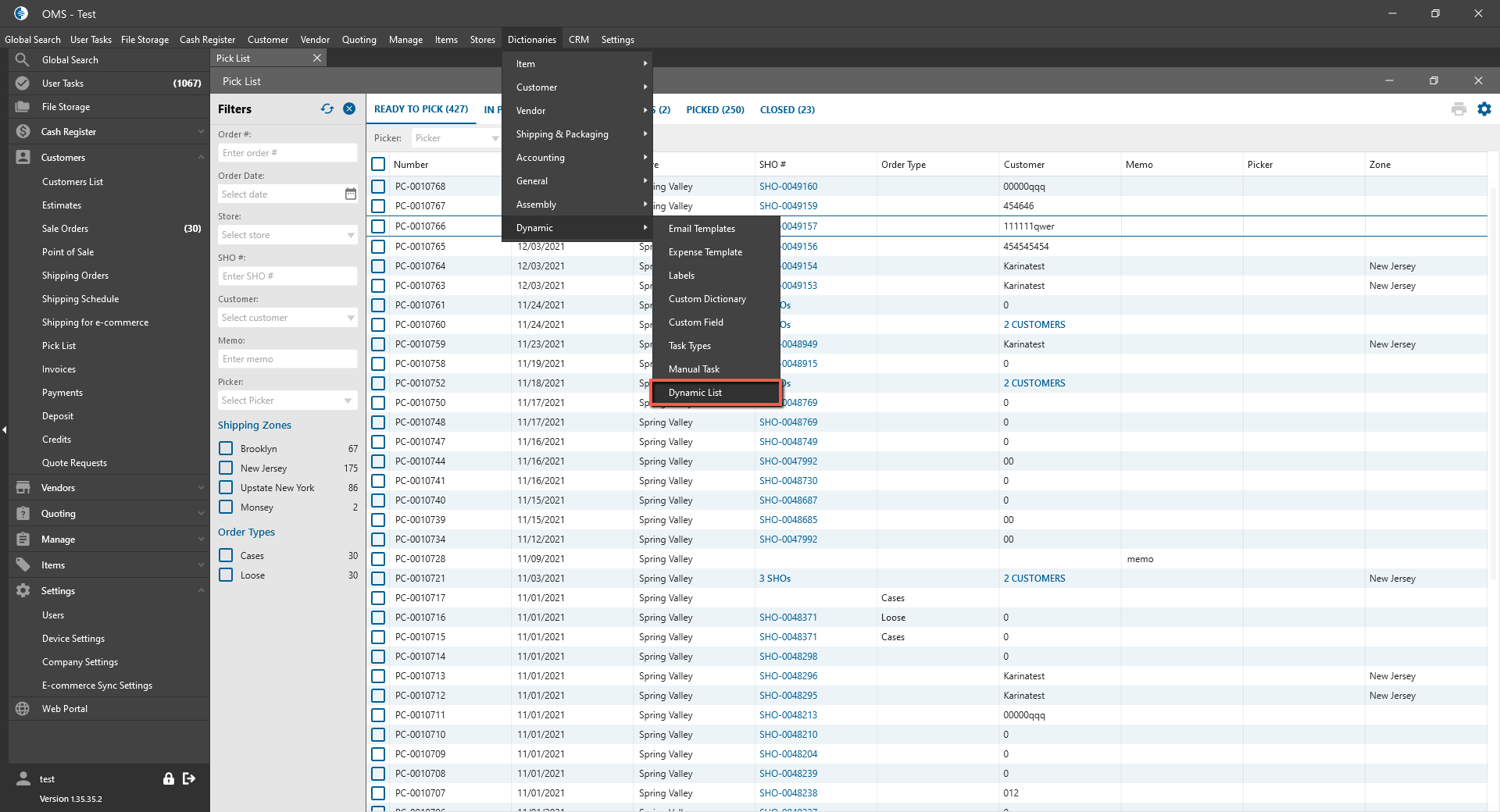Click the printer icon above the table
Viewport: 1500px width, 812px height.
[x=1458, y=109]
